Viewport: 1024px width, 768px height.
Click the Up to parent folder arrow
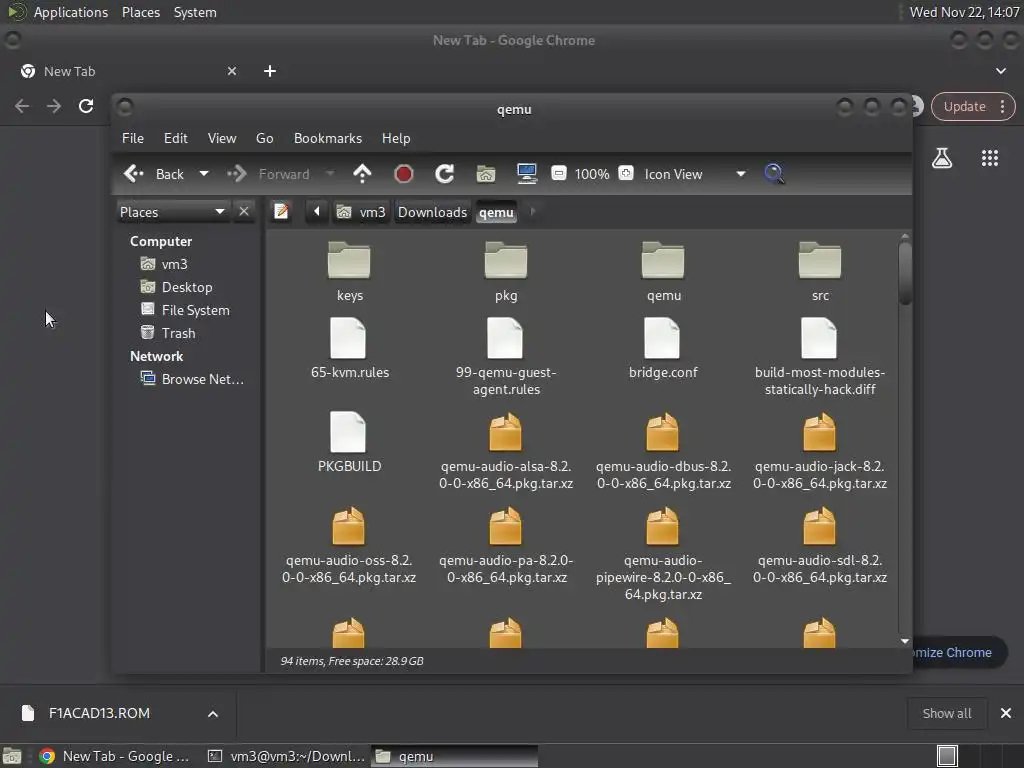click(363, 174)
